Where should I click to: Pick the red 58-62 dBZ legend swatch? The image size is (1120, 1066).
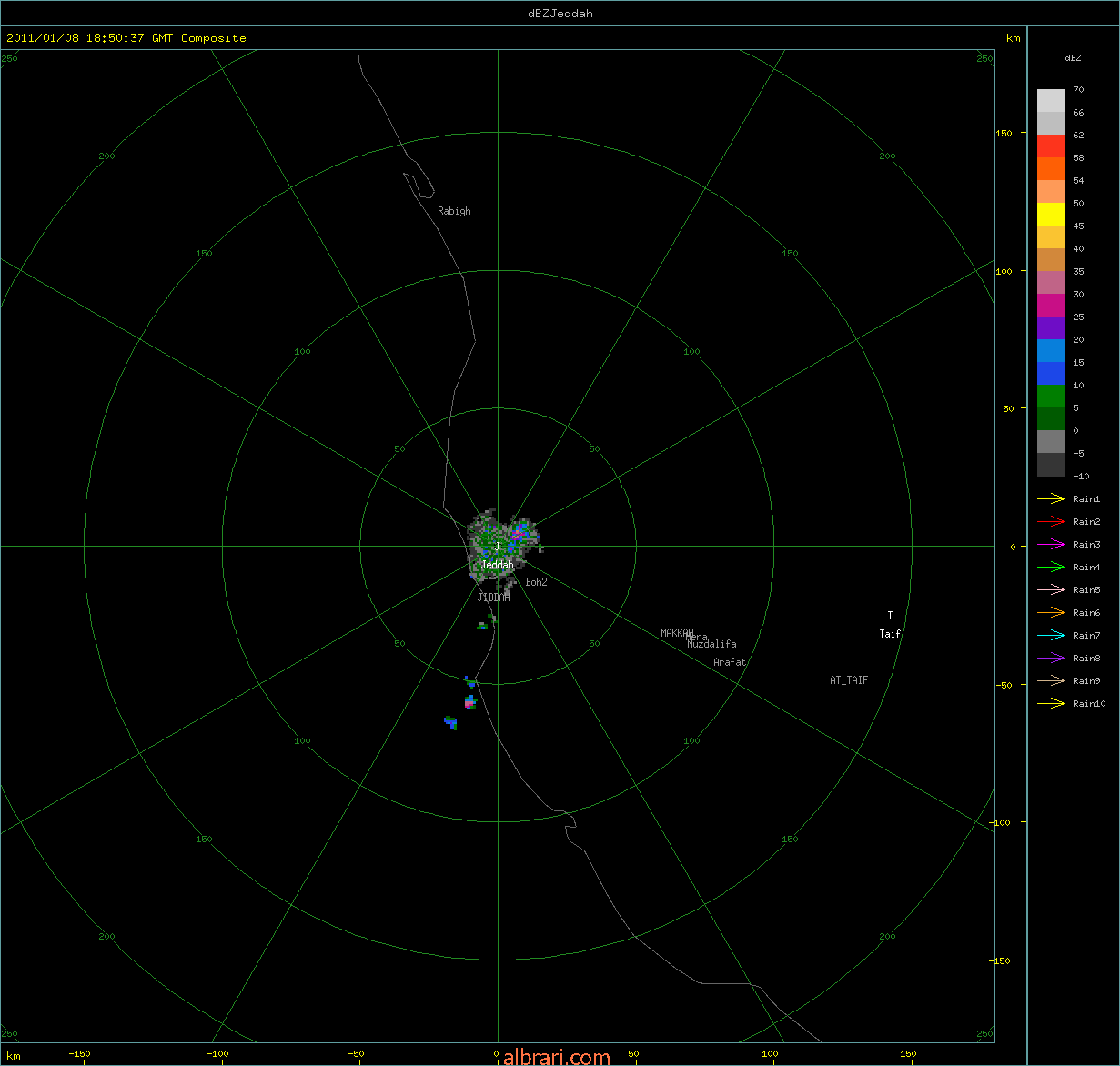coord(1051,146)
